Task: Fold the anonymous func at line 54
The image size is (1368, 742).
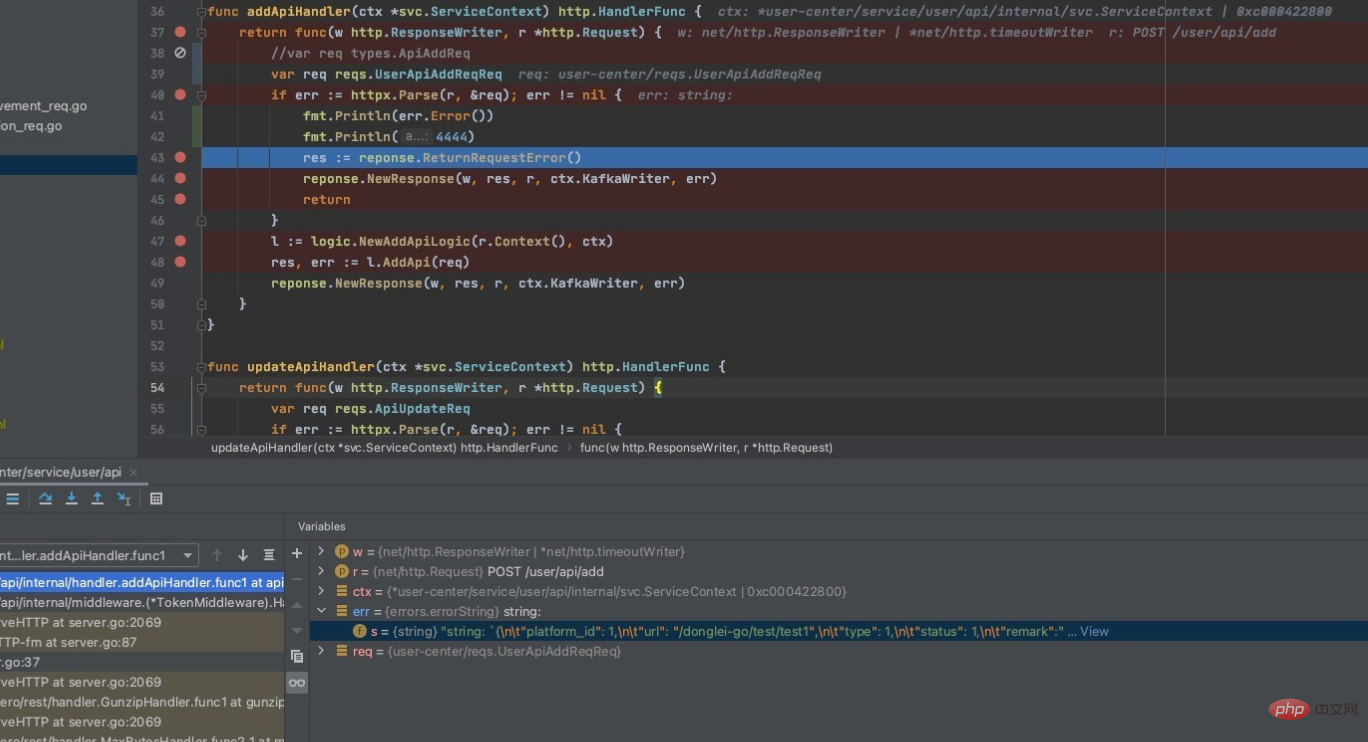Action: coord(201,388)
